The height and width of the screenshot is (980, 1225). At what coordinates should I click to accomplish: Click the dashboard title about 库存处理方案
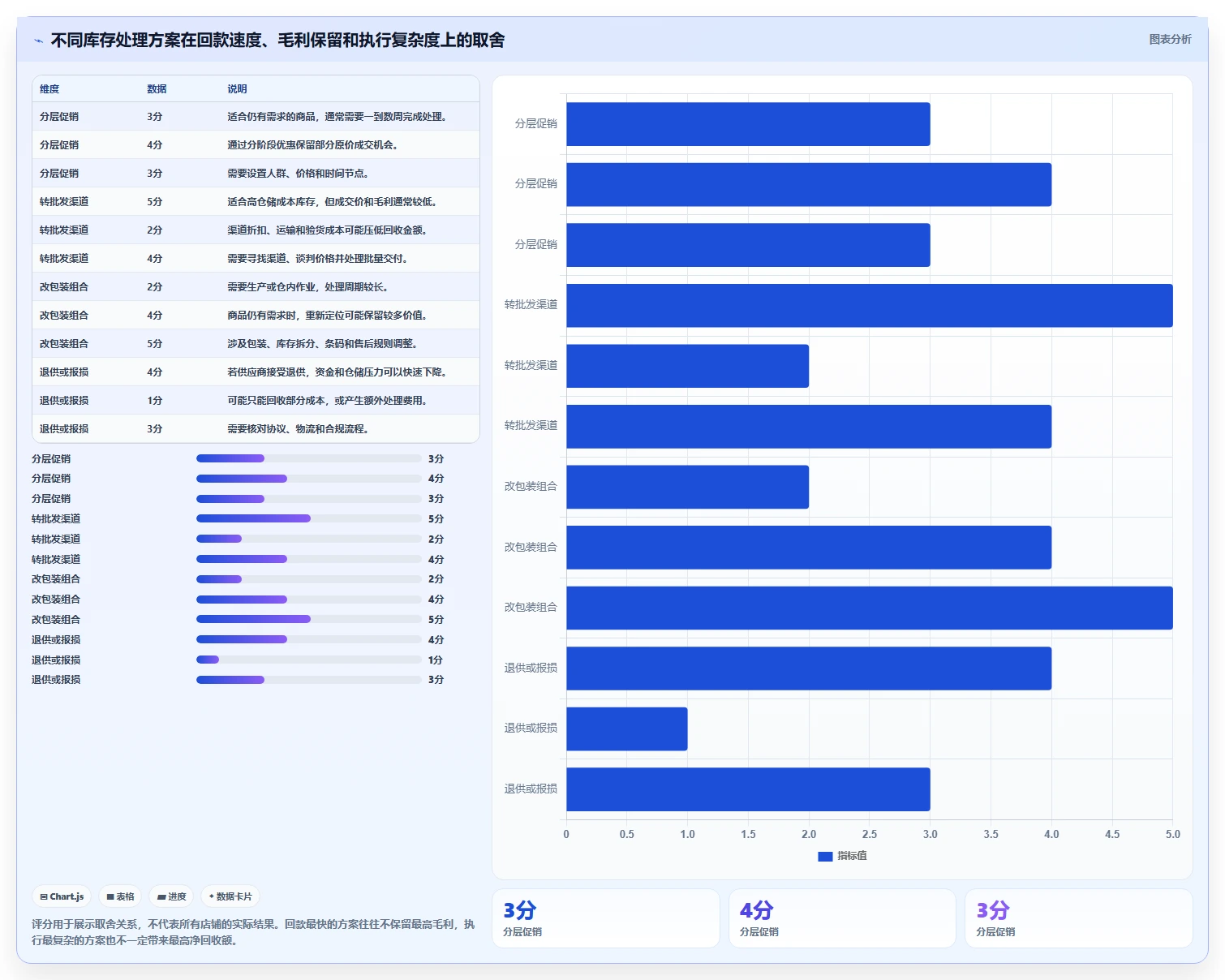(x=277, y=40)
